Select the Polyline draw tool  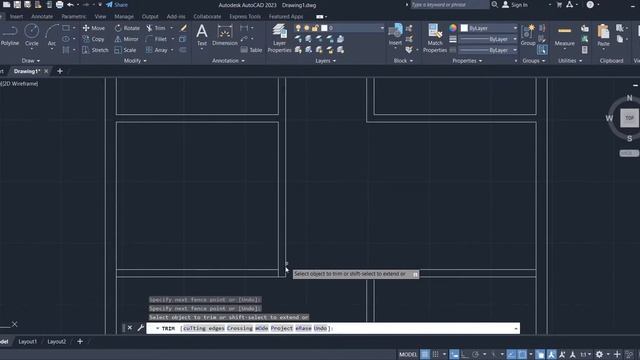point(9,35)
